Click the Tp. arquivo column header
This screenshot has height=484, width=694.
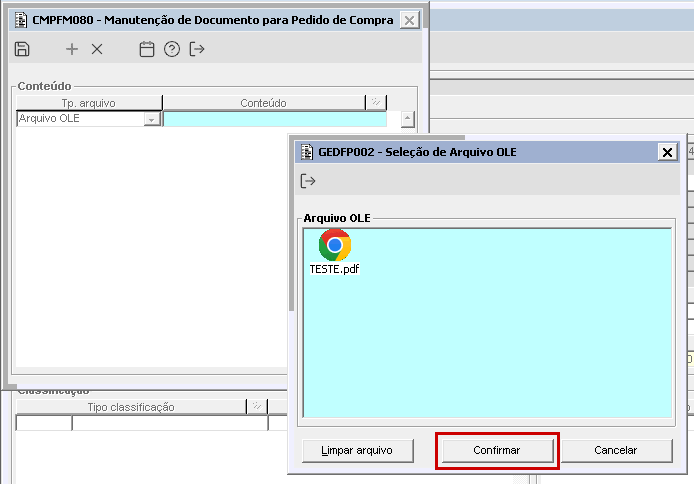89,103
